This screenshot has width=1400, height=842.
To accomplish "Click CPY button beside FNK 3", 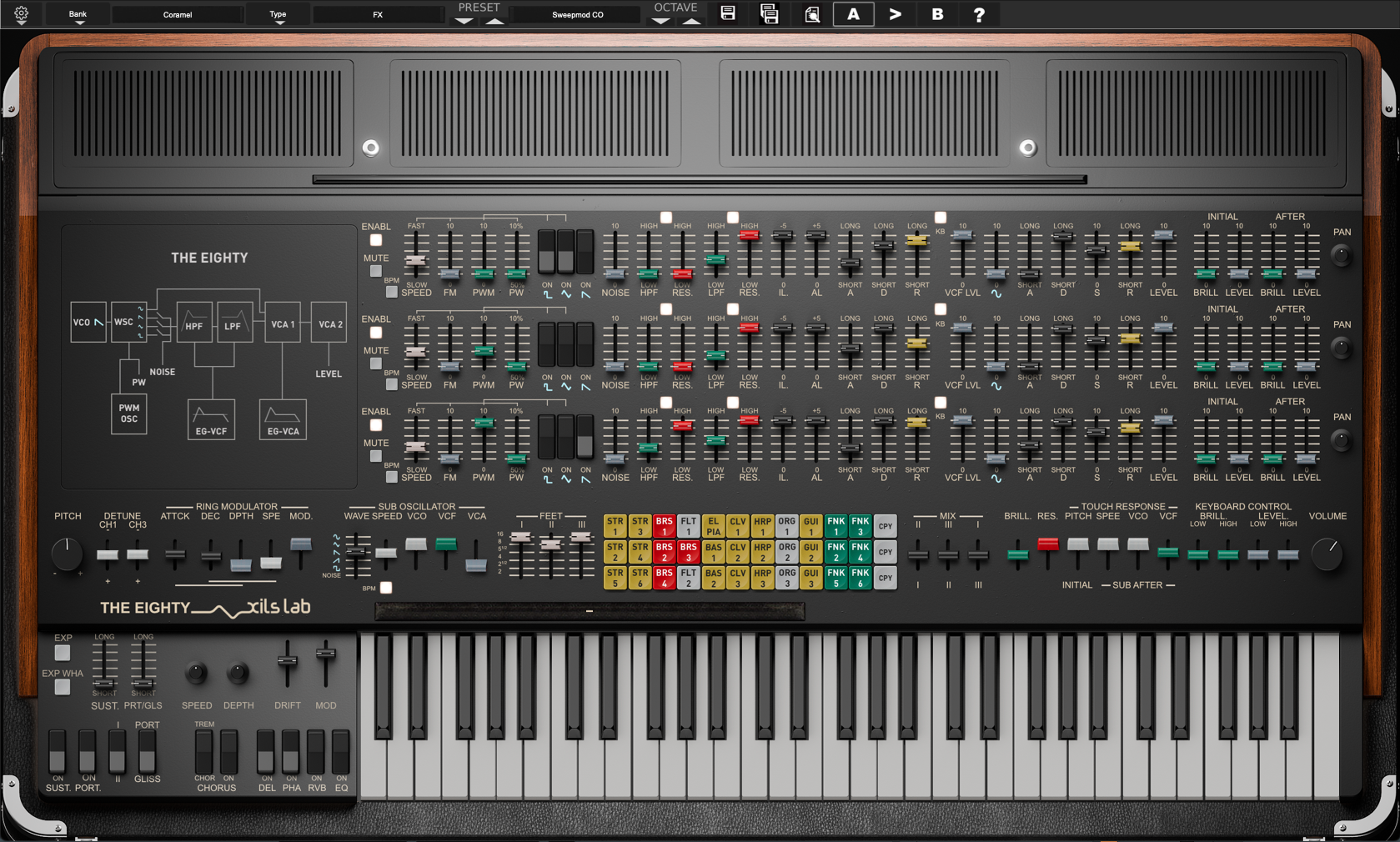I will (886, 526).
